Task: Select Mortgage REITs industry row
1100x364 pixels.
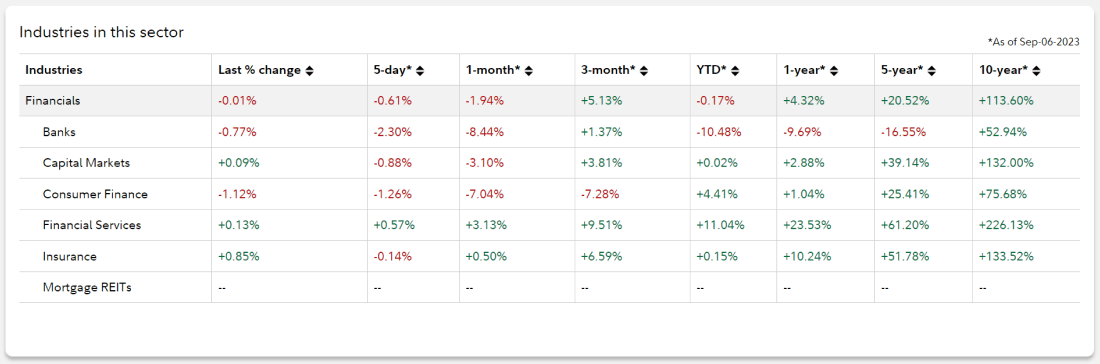Action: pos(87,288)
